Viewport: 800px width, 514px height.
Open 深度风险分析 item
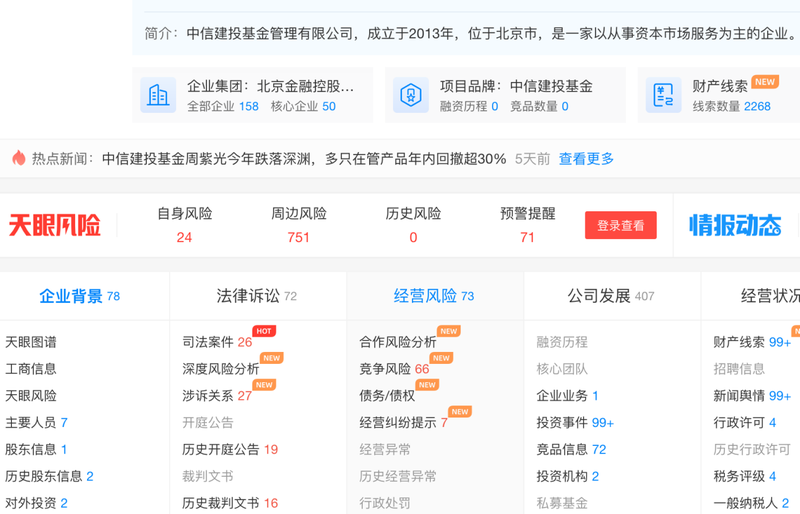point(220,369)
